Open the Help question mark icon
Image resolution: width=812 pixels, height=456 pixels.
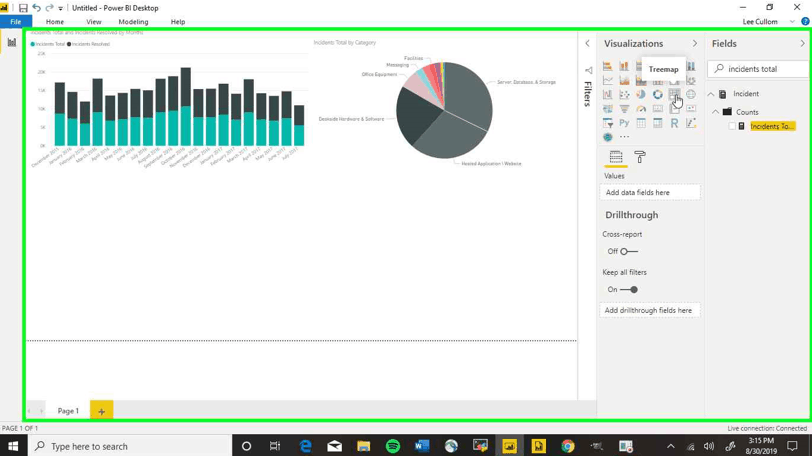point(805,22)
